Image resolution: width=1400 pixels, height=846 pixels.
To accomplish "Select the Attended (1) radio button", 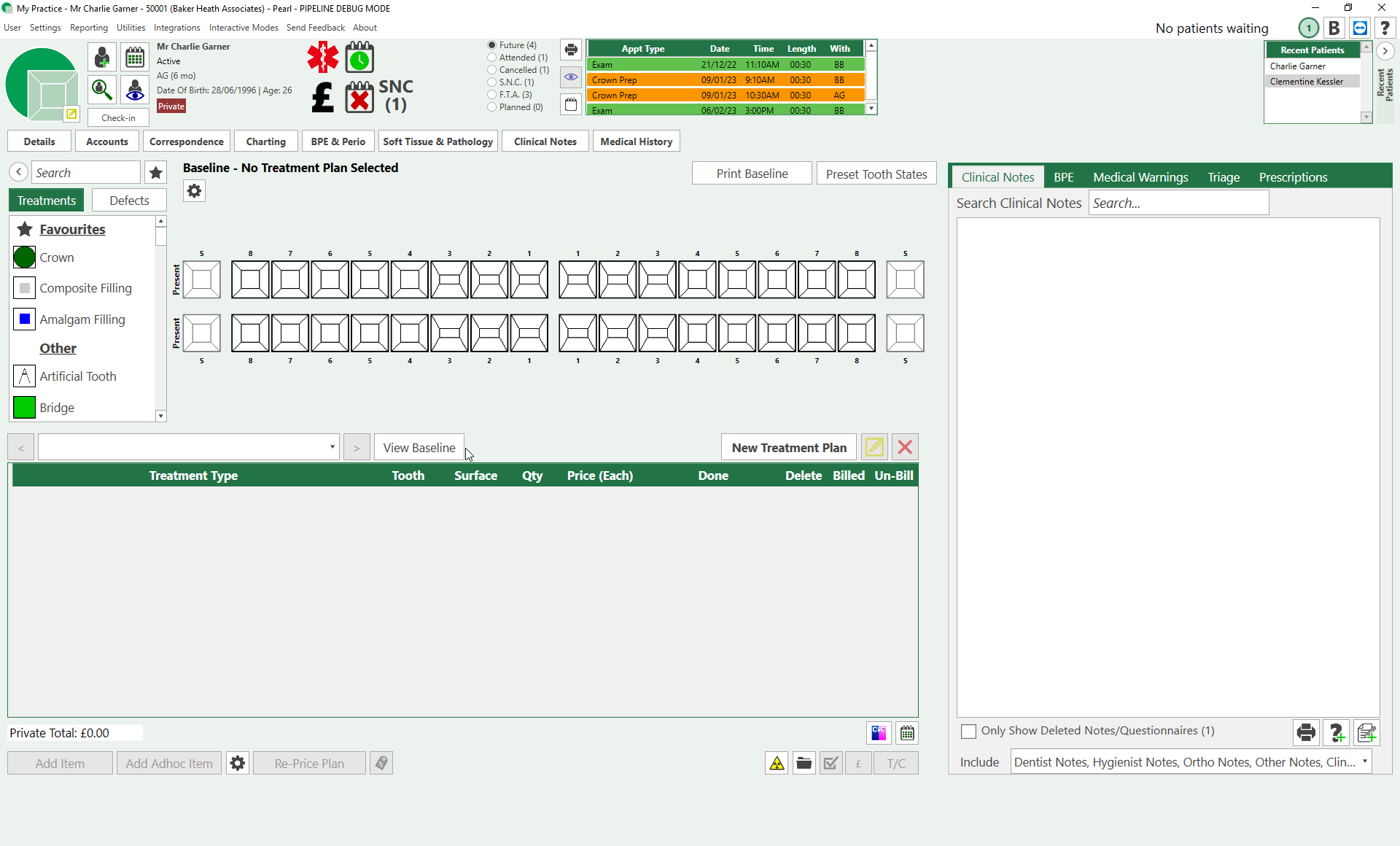I will pyautogui.click(x=492, y=58).
